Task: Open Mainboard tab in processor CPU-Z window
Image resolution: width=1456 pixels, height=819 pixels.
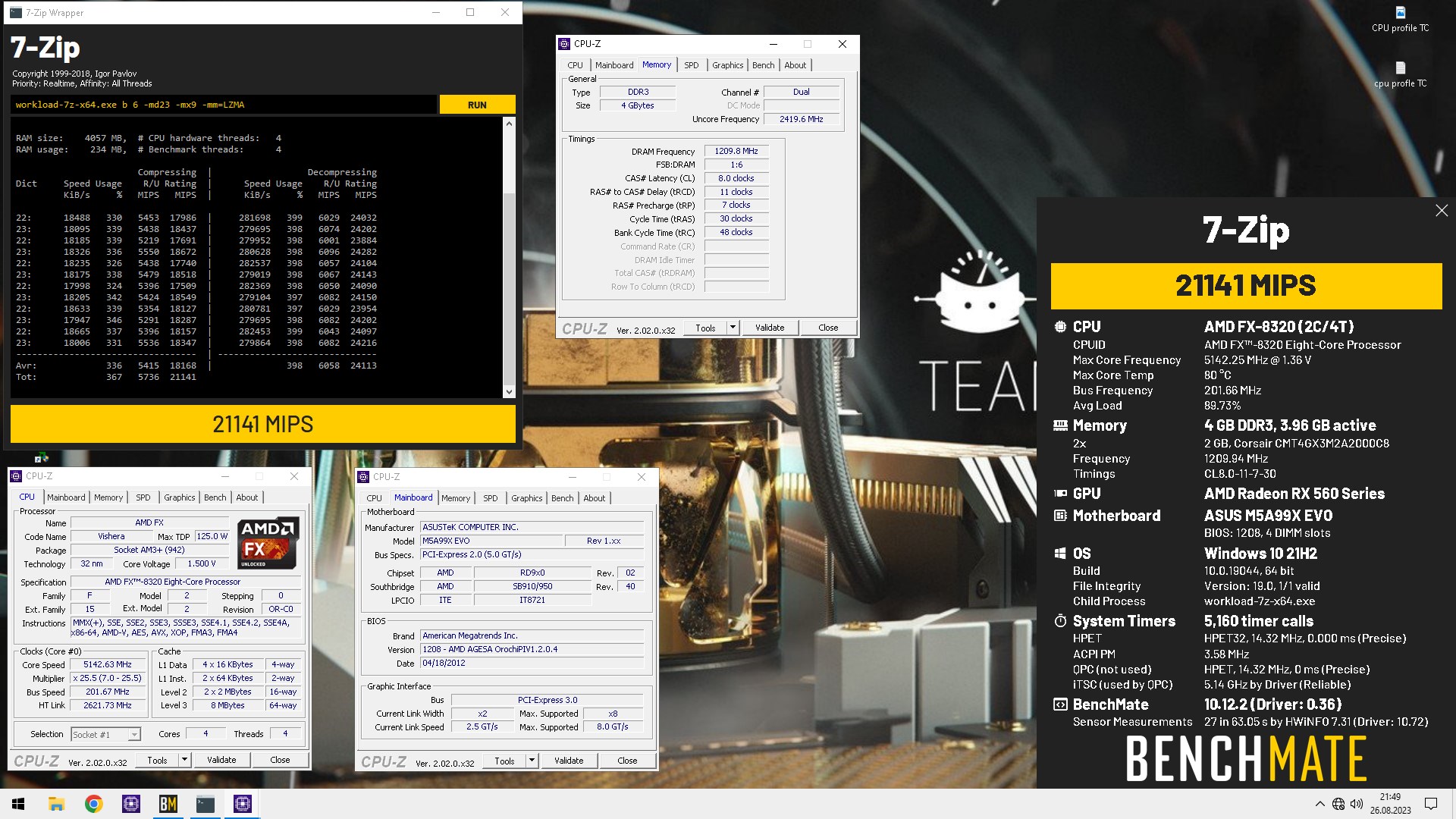Action: [66, 497]
